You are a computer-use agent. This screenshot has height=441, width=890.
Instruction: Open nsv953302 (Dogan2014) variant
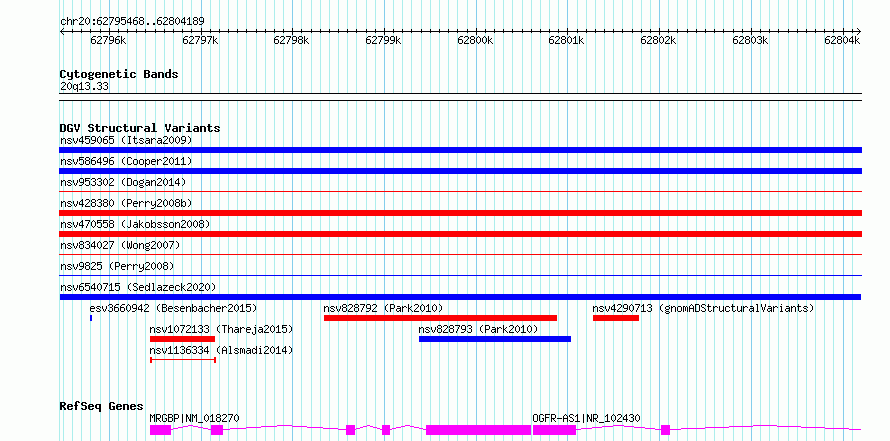click(123, 183)
